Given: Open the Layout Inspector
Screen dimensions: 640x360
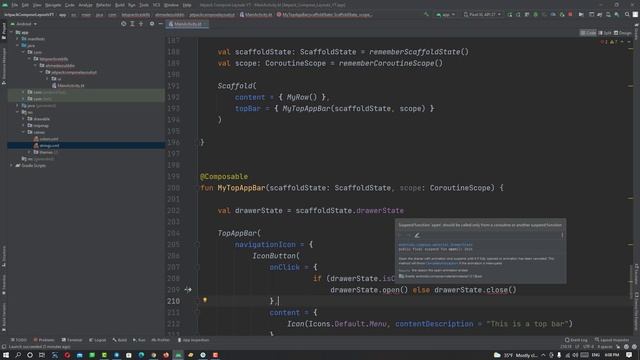Looking at the screenshot, I should [x=612, y=340].
